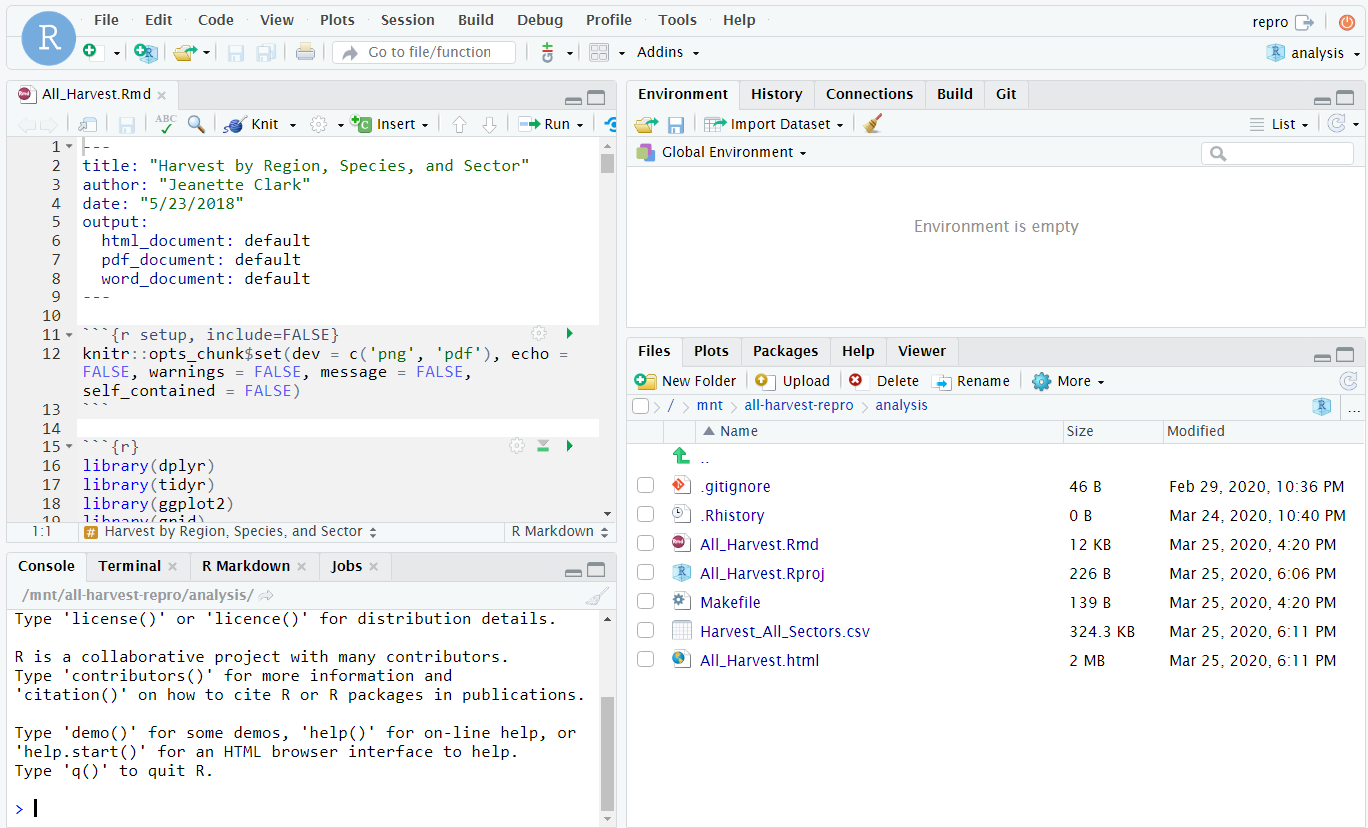Check the All_Harvest.Rproj file checkbox
Image resolution: width=1368 pixels, height=828 pixels.
tap(645, 573)
